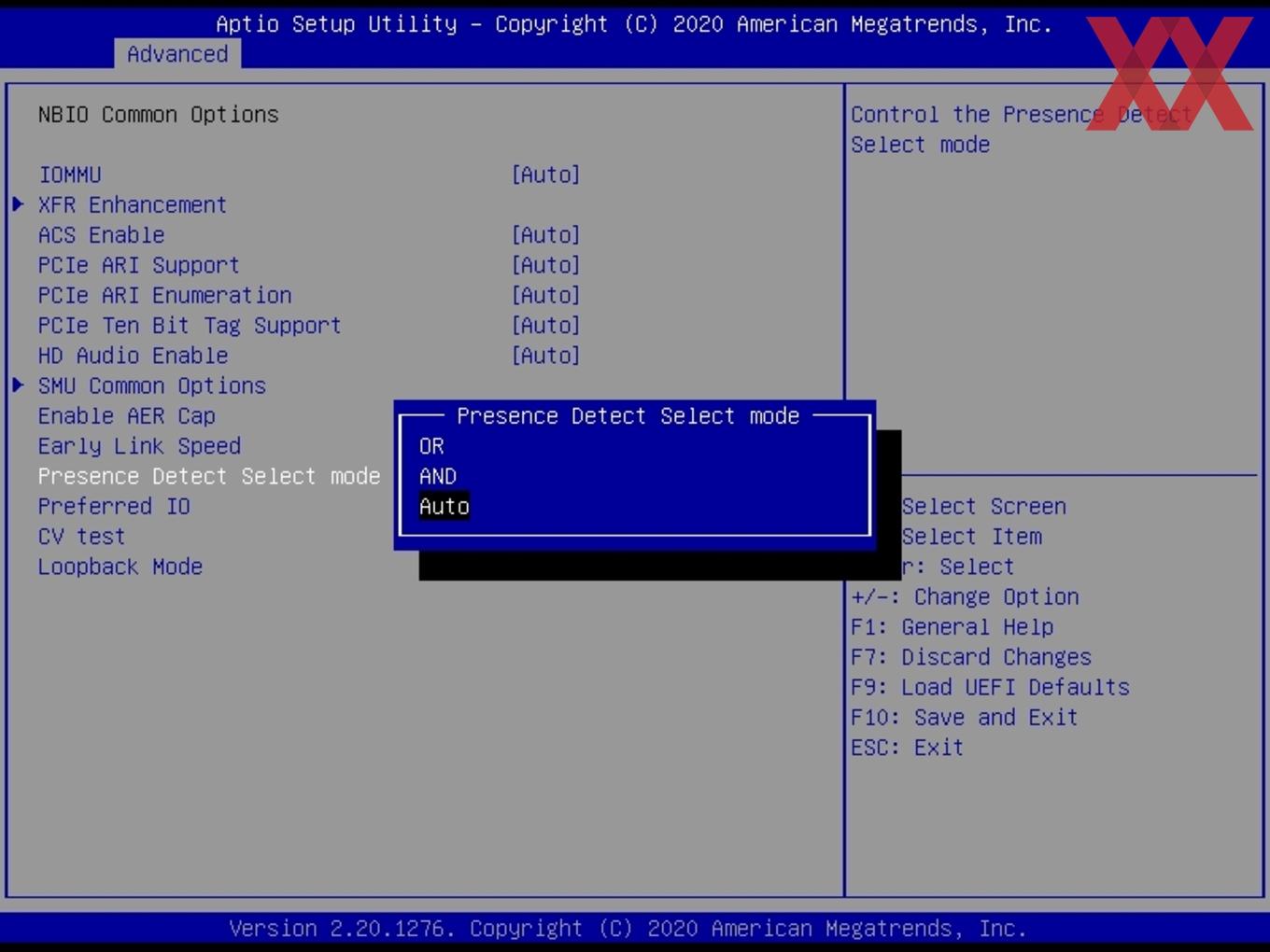The image size is (1270, 952).
Task: Select the PCIe Ten Bit Tag Support label
Action: click(190, 325)
